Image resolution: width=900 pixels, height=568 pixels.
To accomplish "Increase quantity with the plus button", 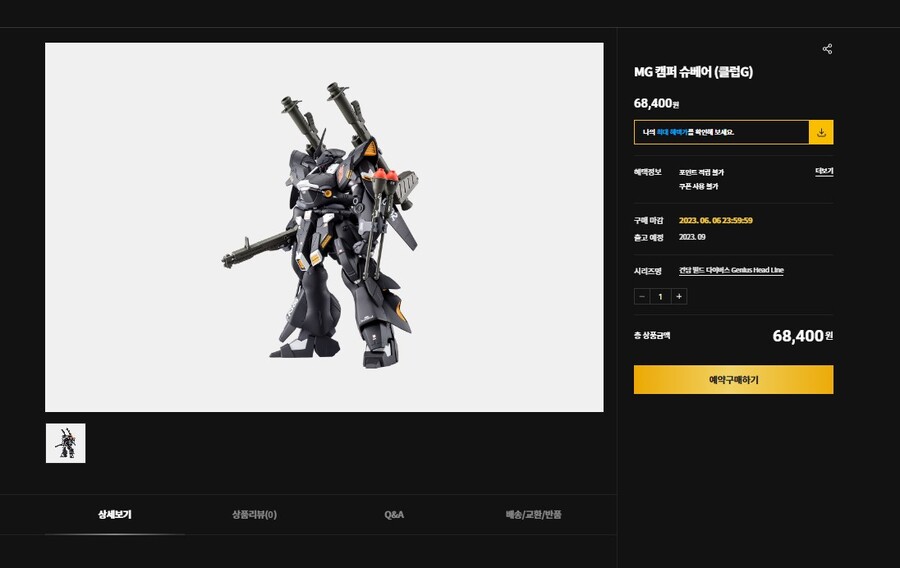I will pos(679,296).
